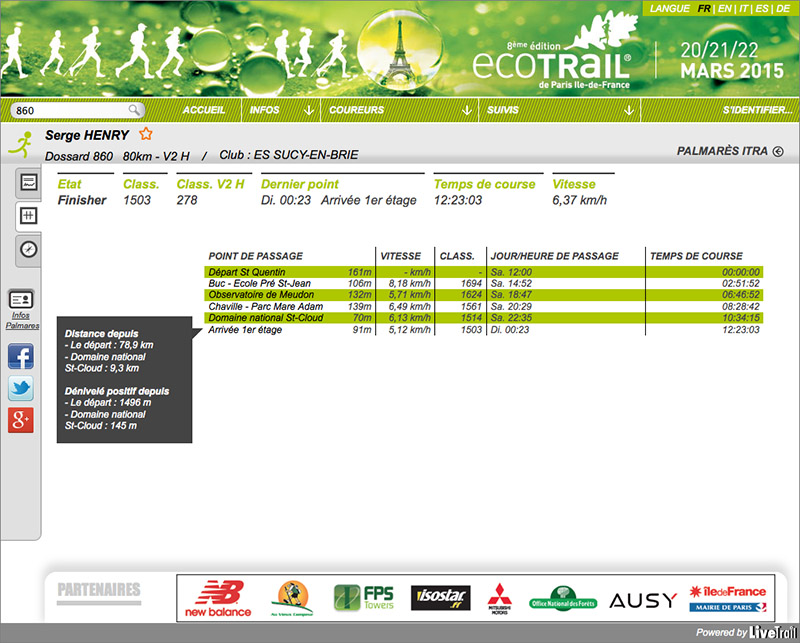Click the green running man icon
The height and width of the screenshot is (643, 800).
[20, 144]
